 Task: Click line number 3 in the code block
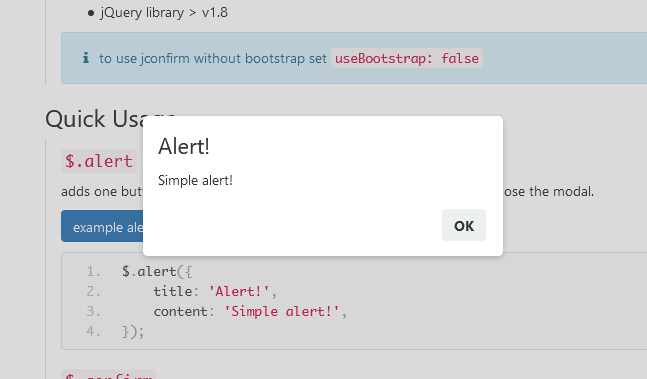(x=93, y=311)
